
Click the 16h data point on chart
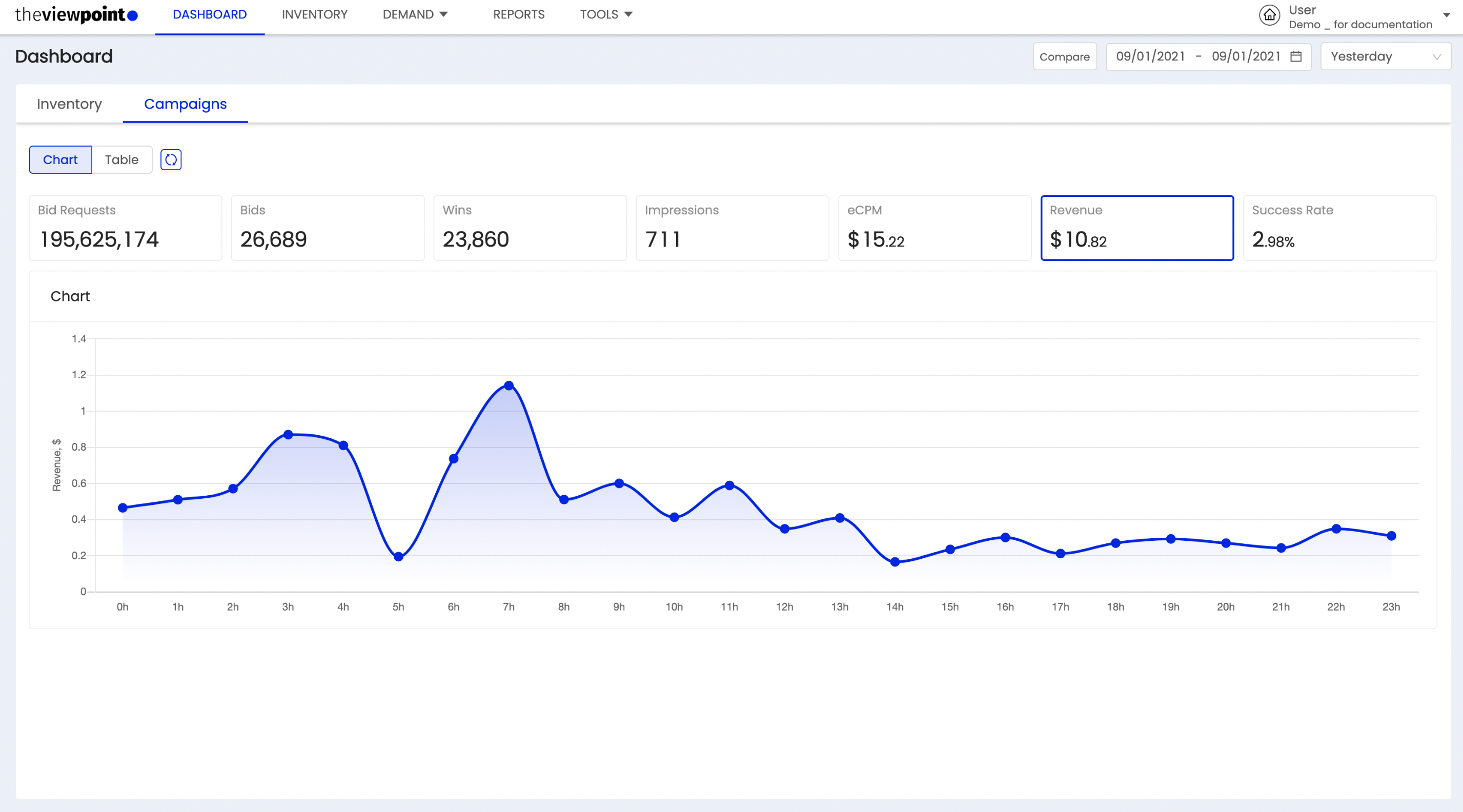coord(1005,537)
